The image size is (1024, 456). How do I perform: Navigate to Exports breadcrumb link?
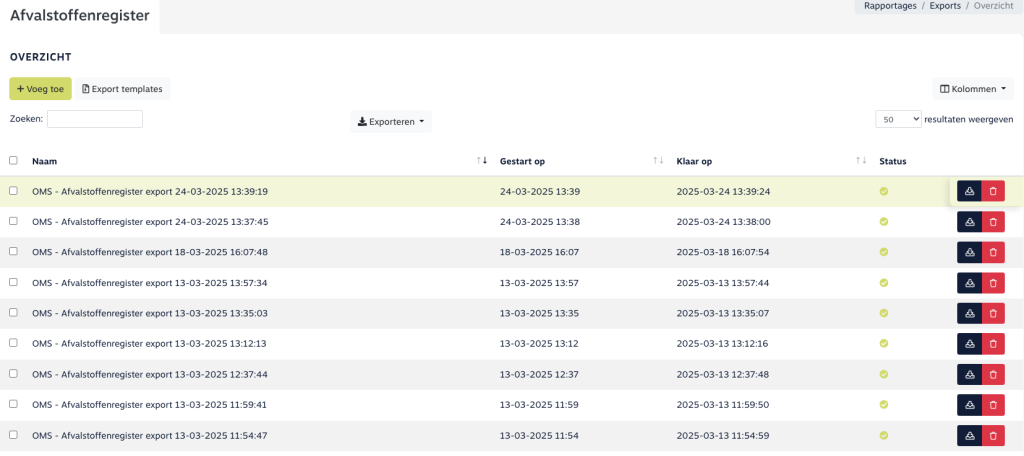(944, 6)
